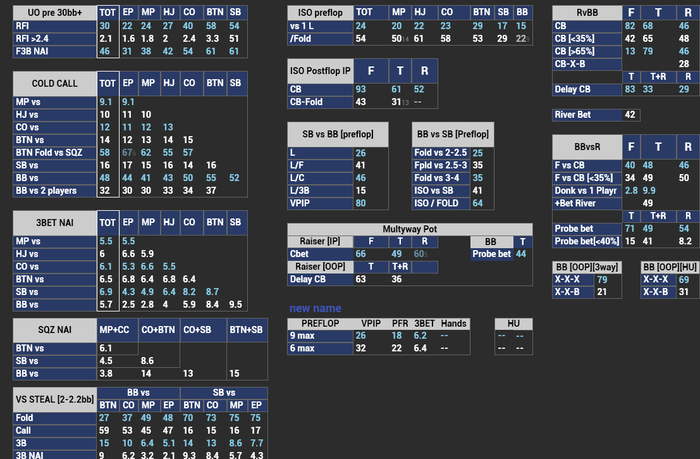700x459 pixels.
Task: Select the 'vs 1 L' row label
Action: 320,26
